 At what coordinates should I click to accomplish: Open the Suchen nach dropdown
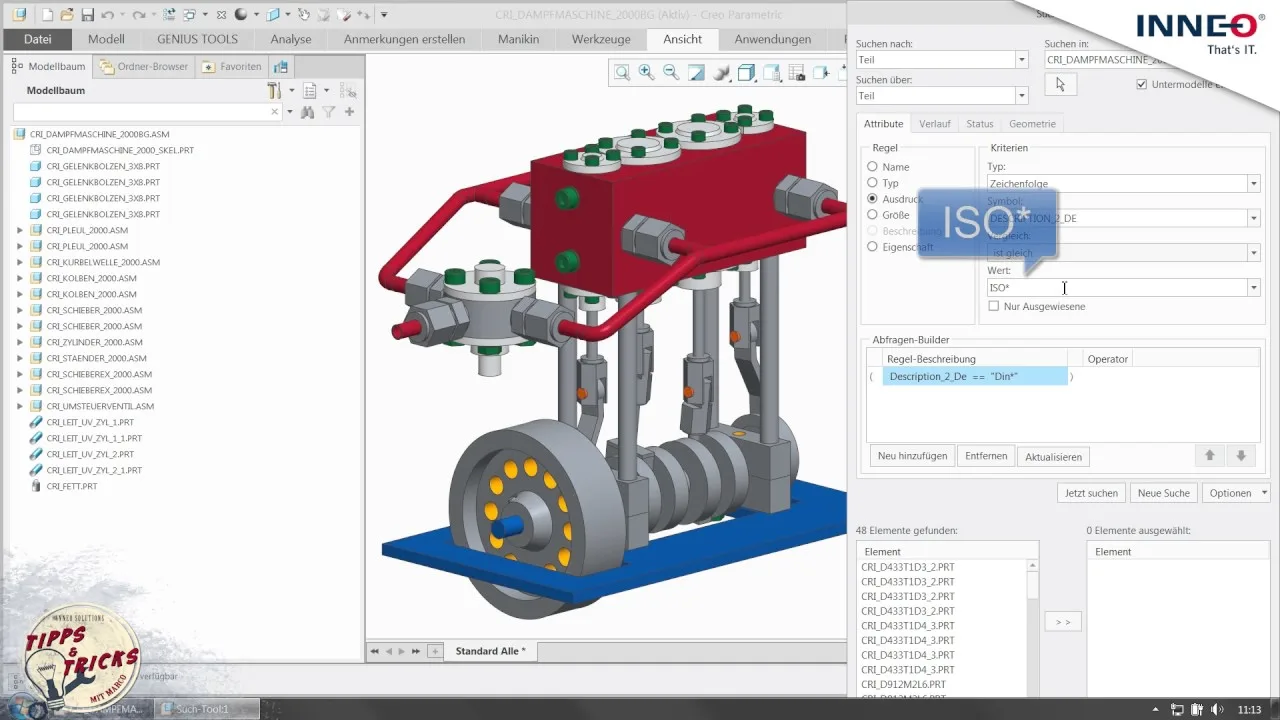coord(1021,60)
